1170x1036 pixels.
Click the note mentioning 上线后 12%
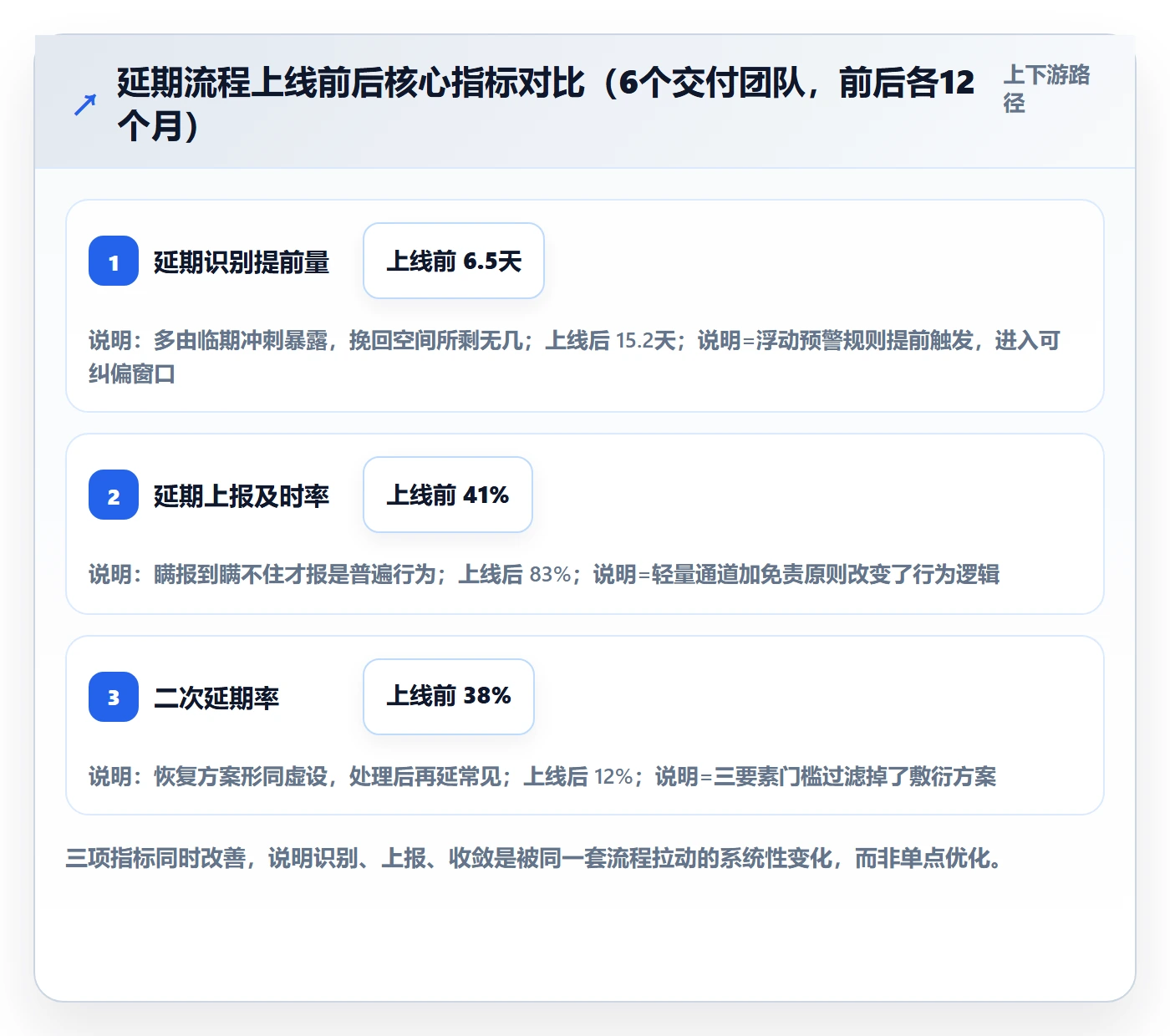pos(542,776)
